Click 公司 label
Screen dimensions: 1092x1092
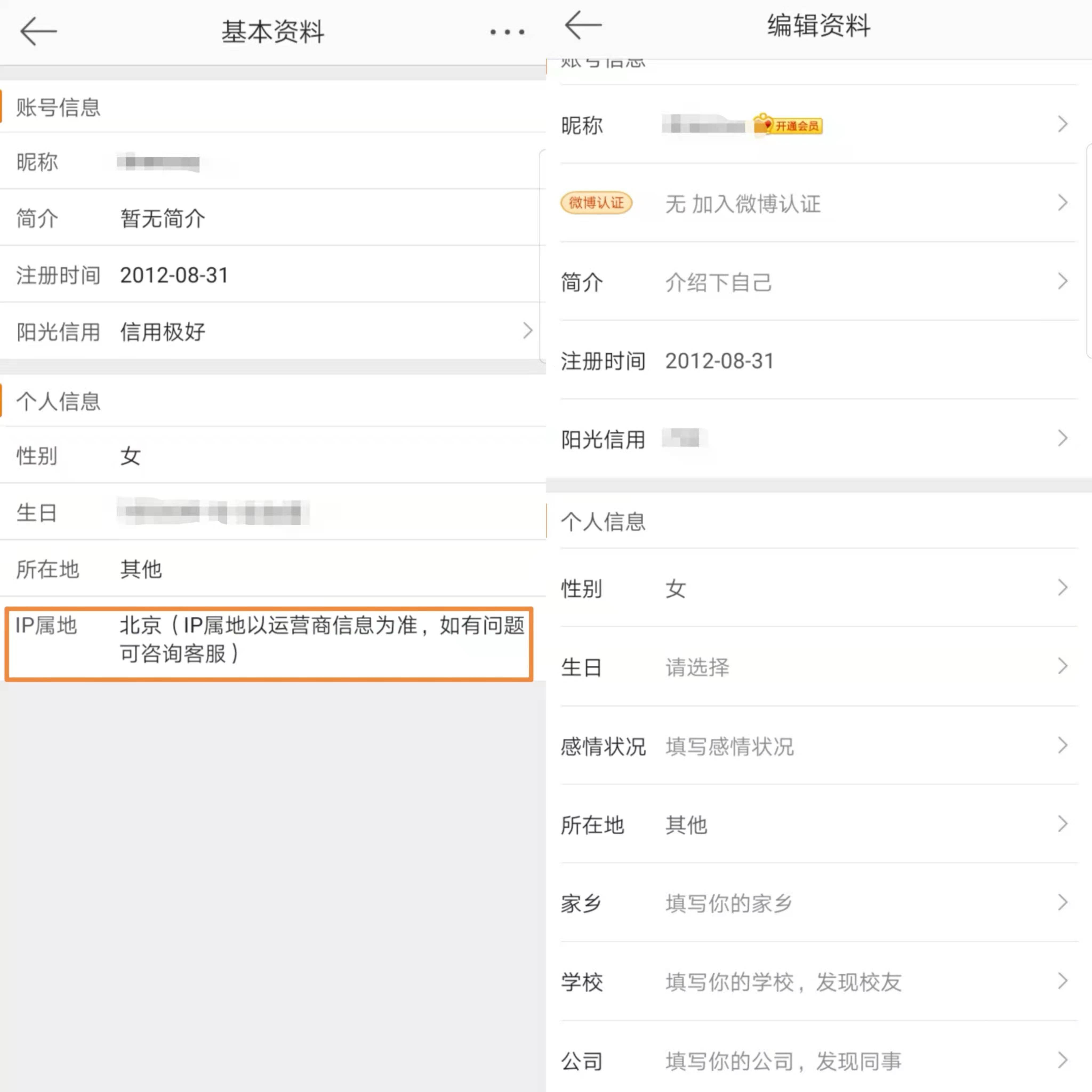582,1062
